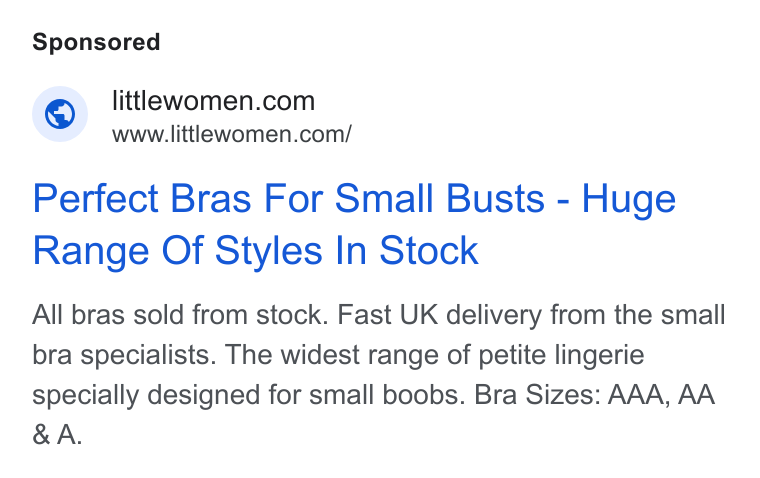
Task: Click 'Range Of Styles In Stock' headline line
Action: click(x=255, y=251)
